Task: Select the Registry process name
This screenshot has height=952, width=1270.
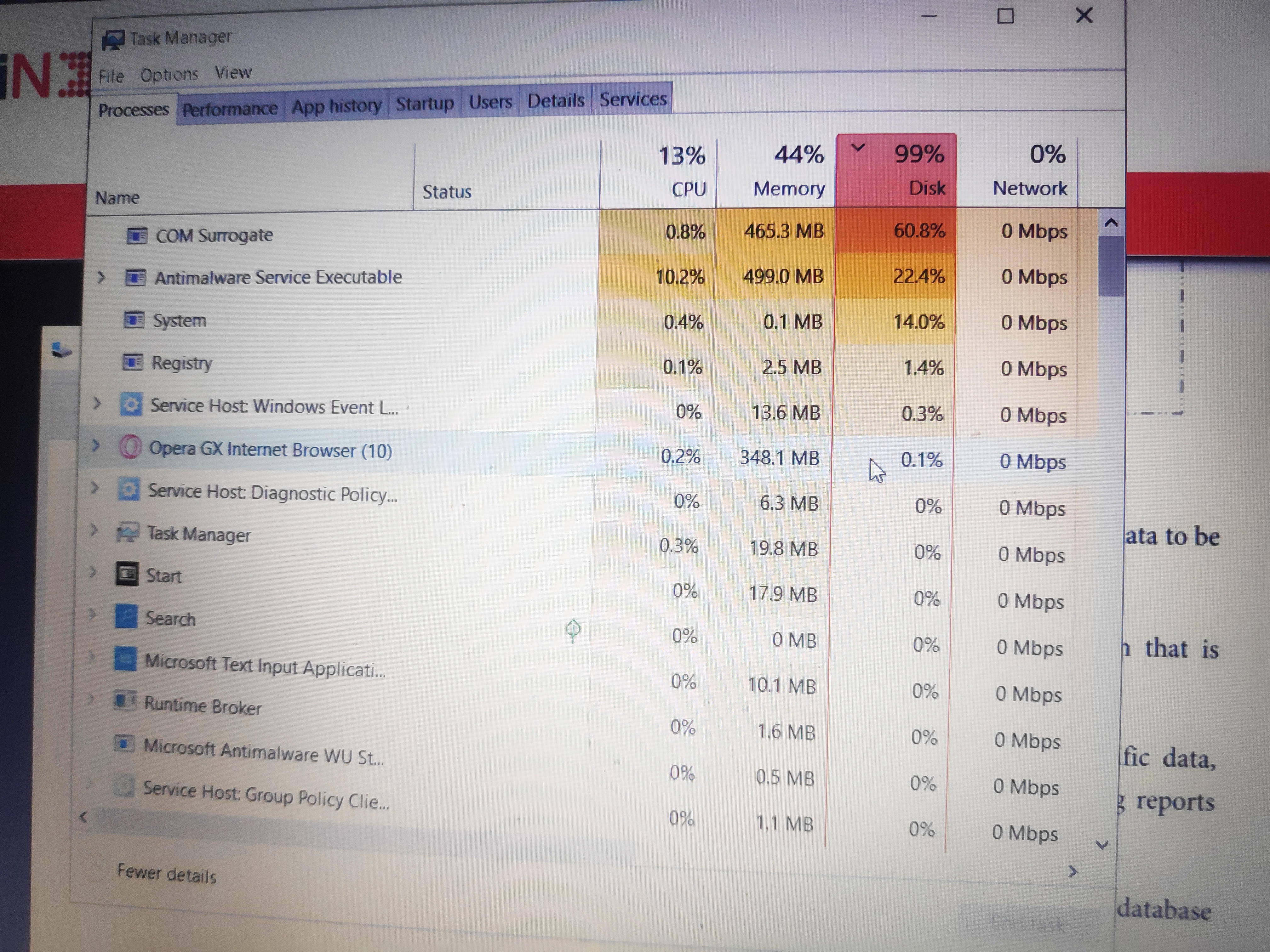Action: [x=181, y=363]
